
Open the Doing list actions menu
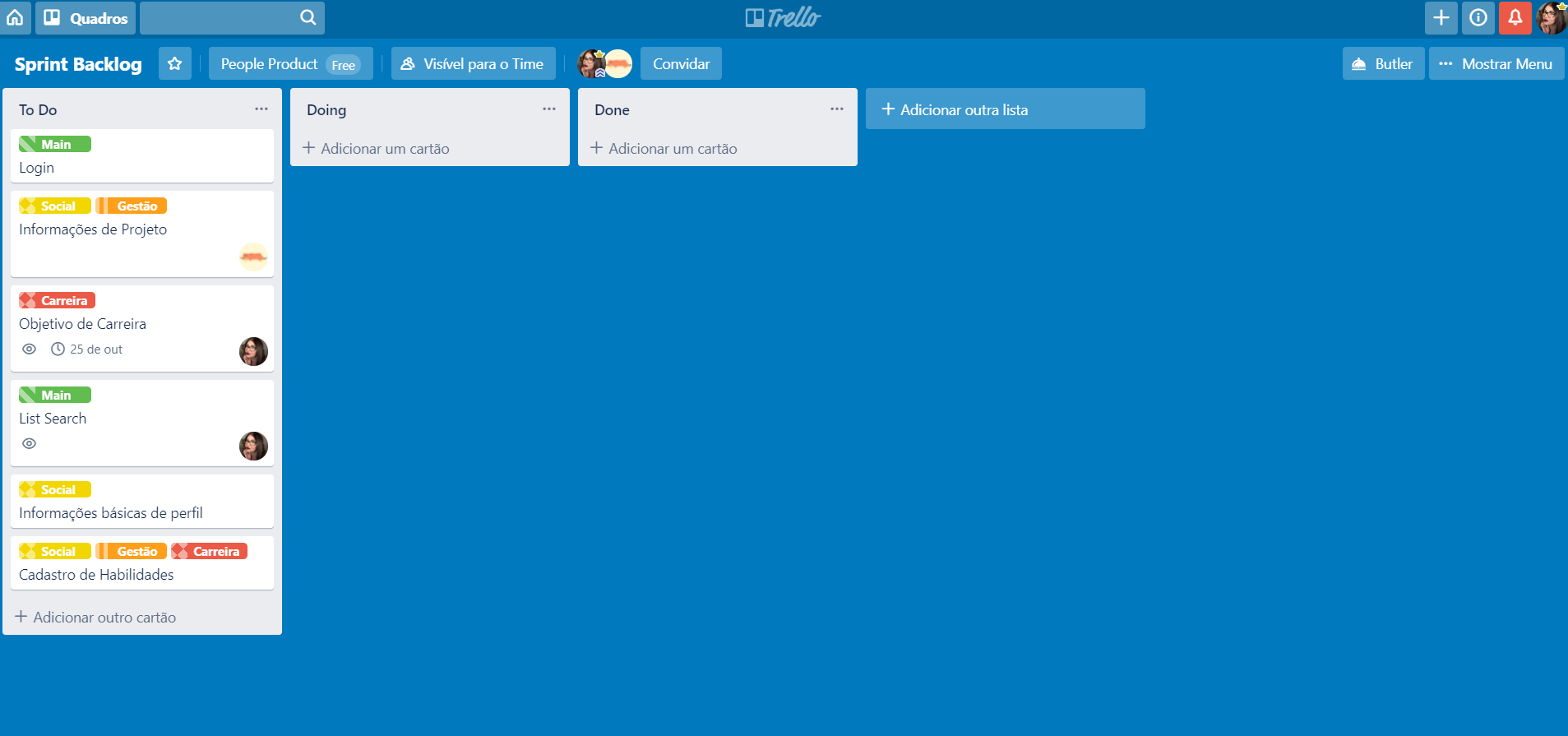click(549, 109)
